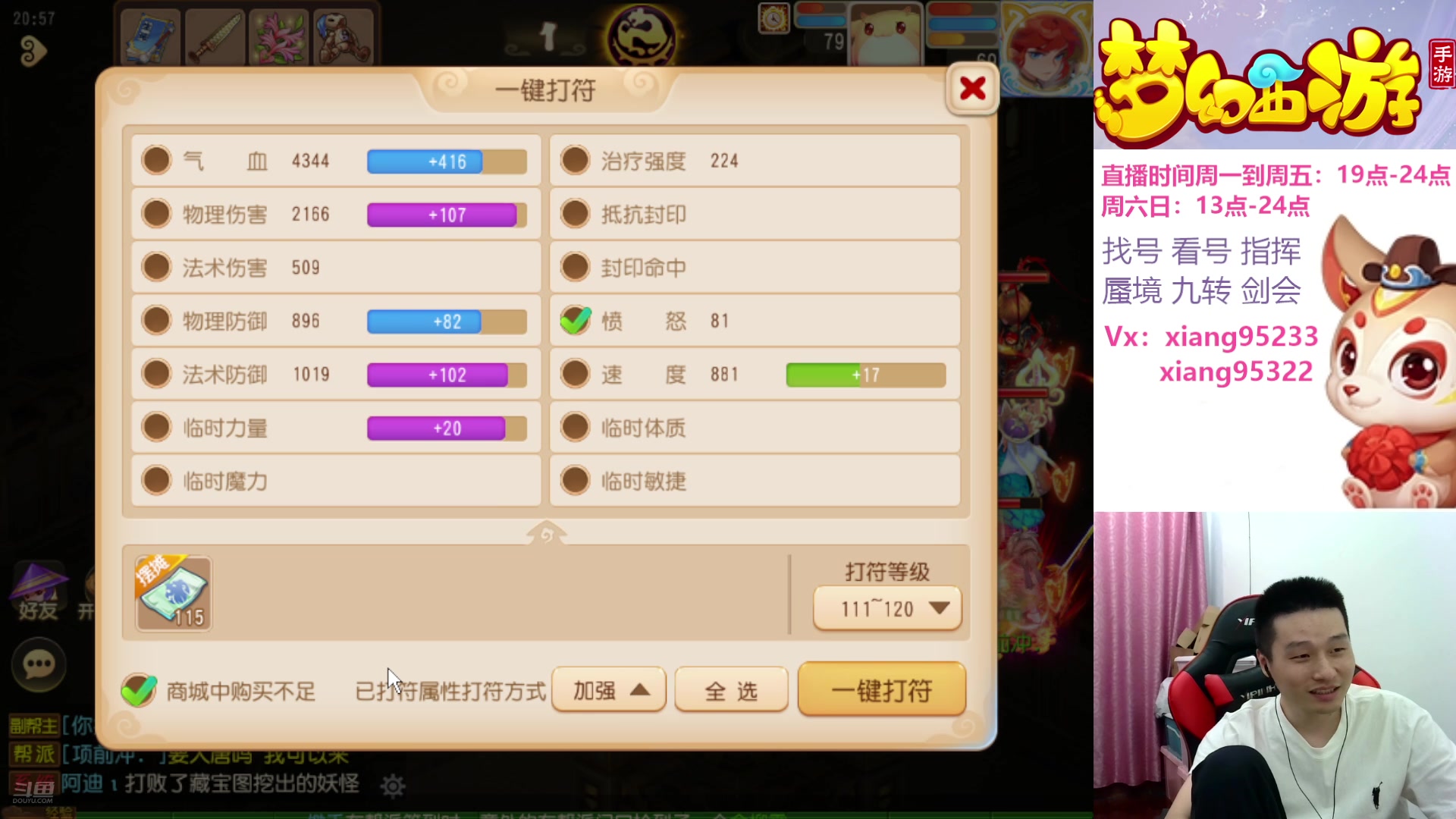Select the 速度 attribute radio button
This screenshot has height=819, width=1456.
point(576,374)
